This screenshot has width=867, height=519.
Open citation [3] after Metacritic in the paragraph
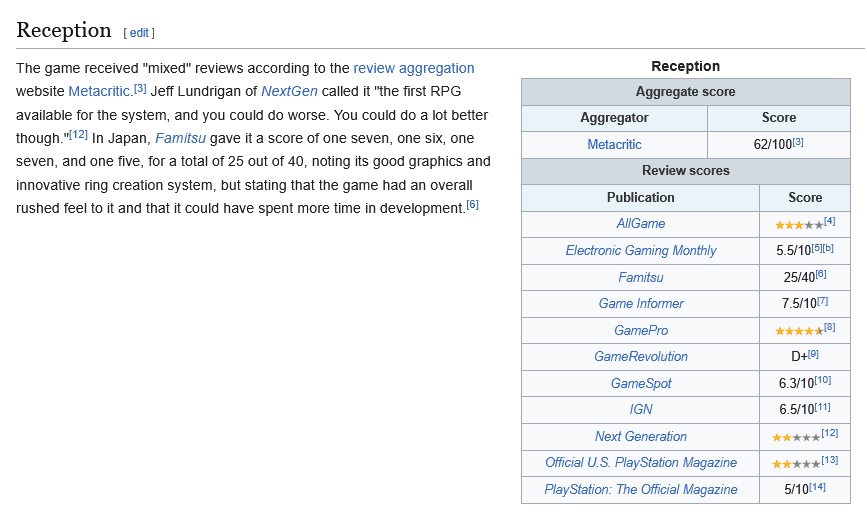coord(140,88)
